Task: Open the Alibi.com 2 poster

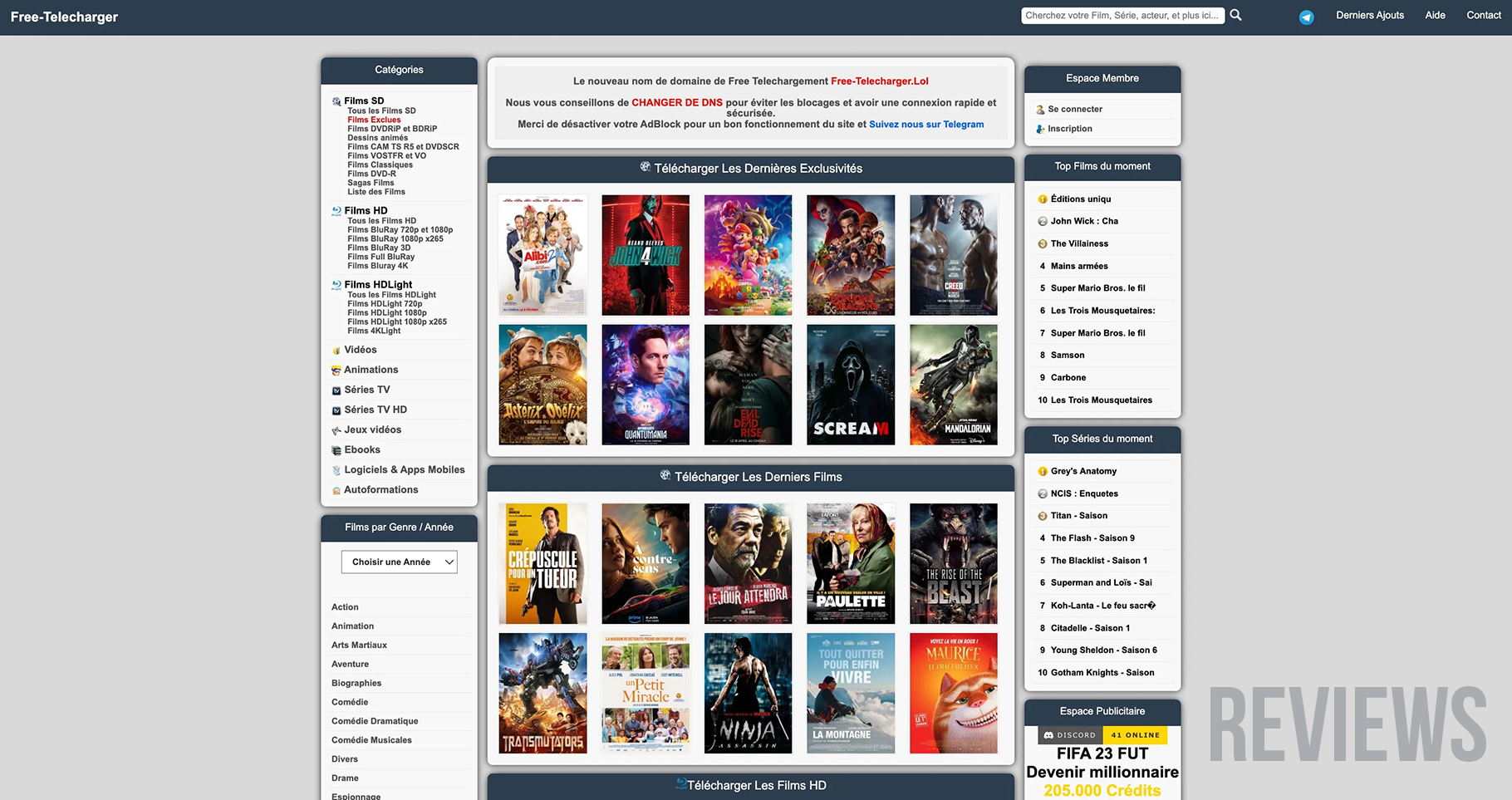Action: 542,256
